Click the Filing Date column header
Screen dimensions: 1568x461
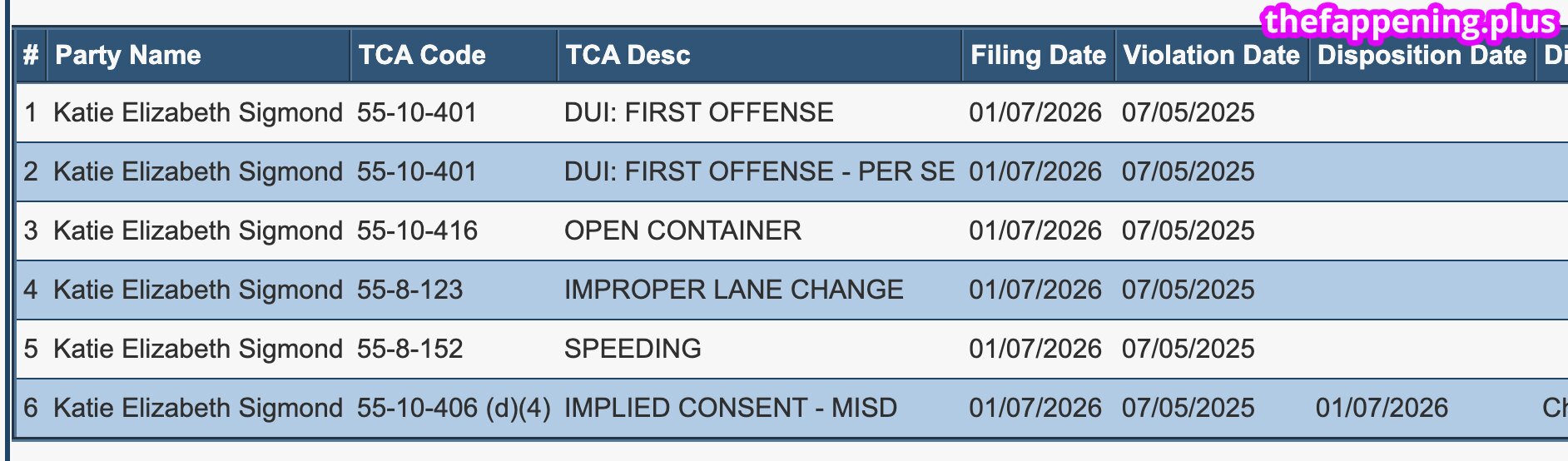click(1038, 56)
